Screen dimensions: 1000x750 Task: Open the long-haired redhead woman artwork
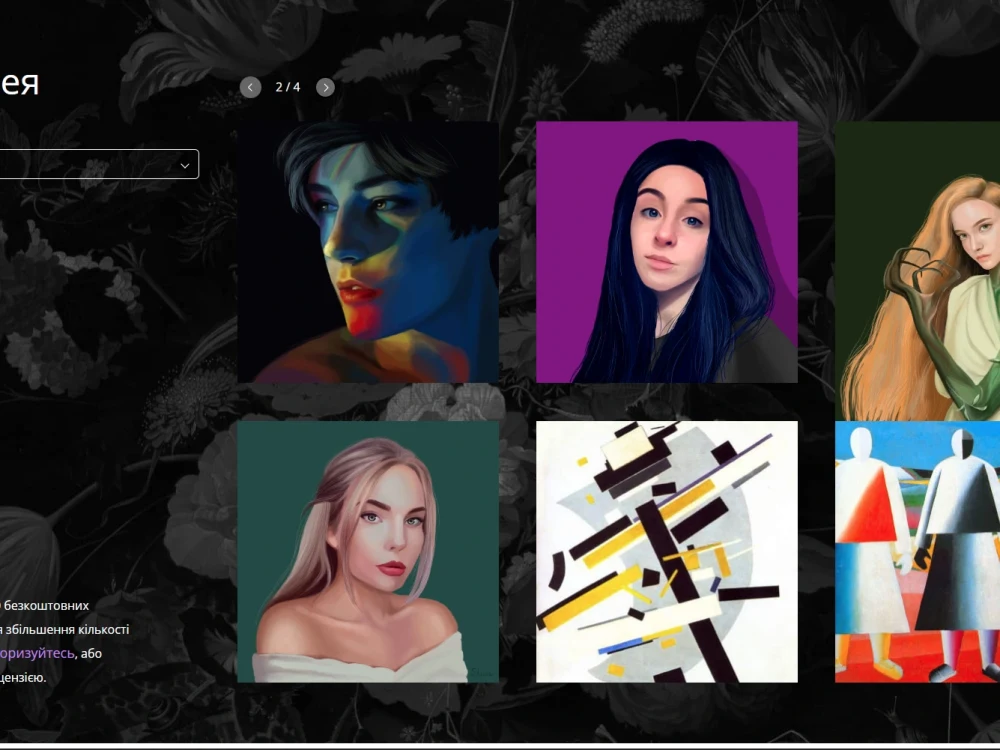coord(917,270)
